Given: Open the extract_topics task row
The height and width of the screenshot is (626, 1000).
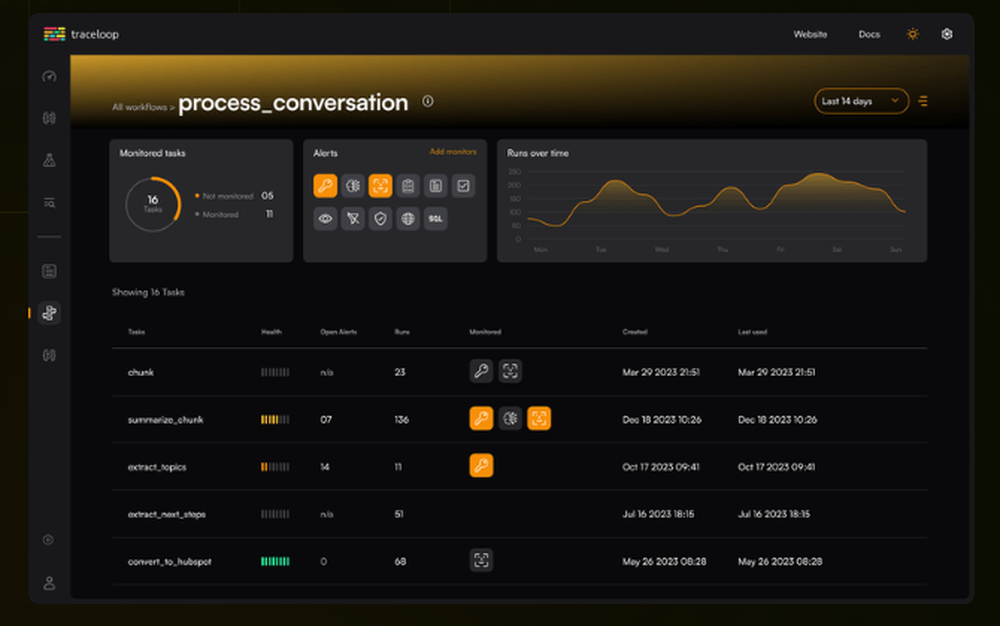Looking at the screenshot, I should [x=519, y=466].
